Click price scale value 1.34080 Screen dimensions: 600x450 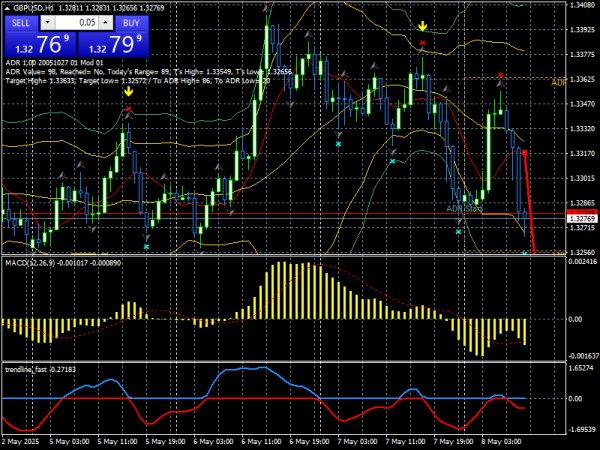(x=582, y=5)
